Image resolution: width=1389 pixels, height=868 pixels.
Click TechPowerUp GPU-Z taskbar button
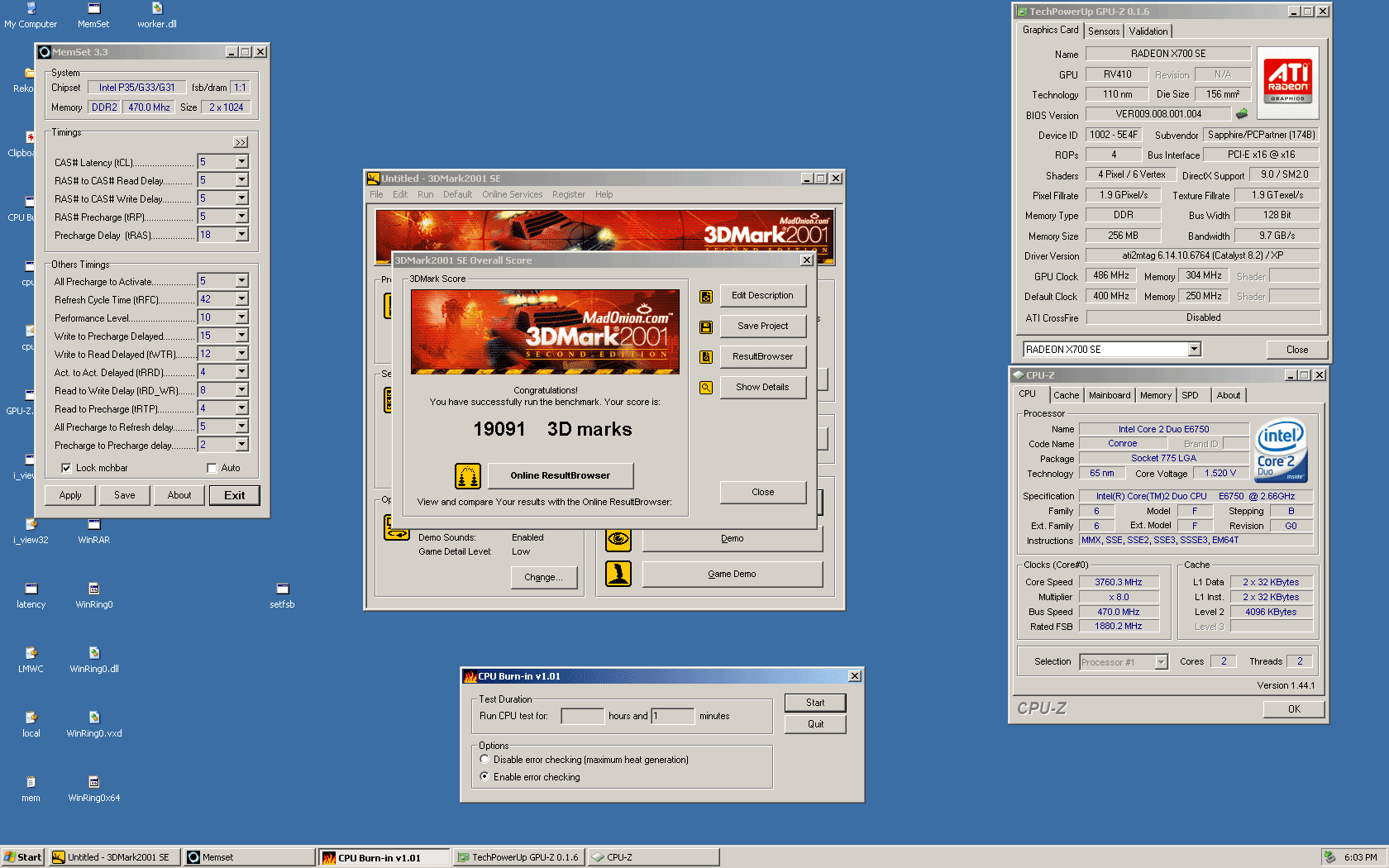519,857
